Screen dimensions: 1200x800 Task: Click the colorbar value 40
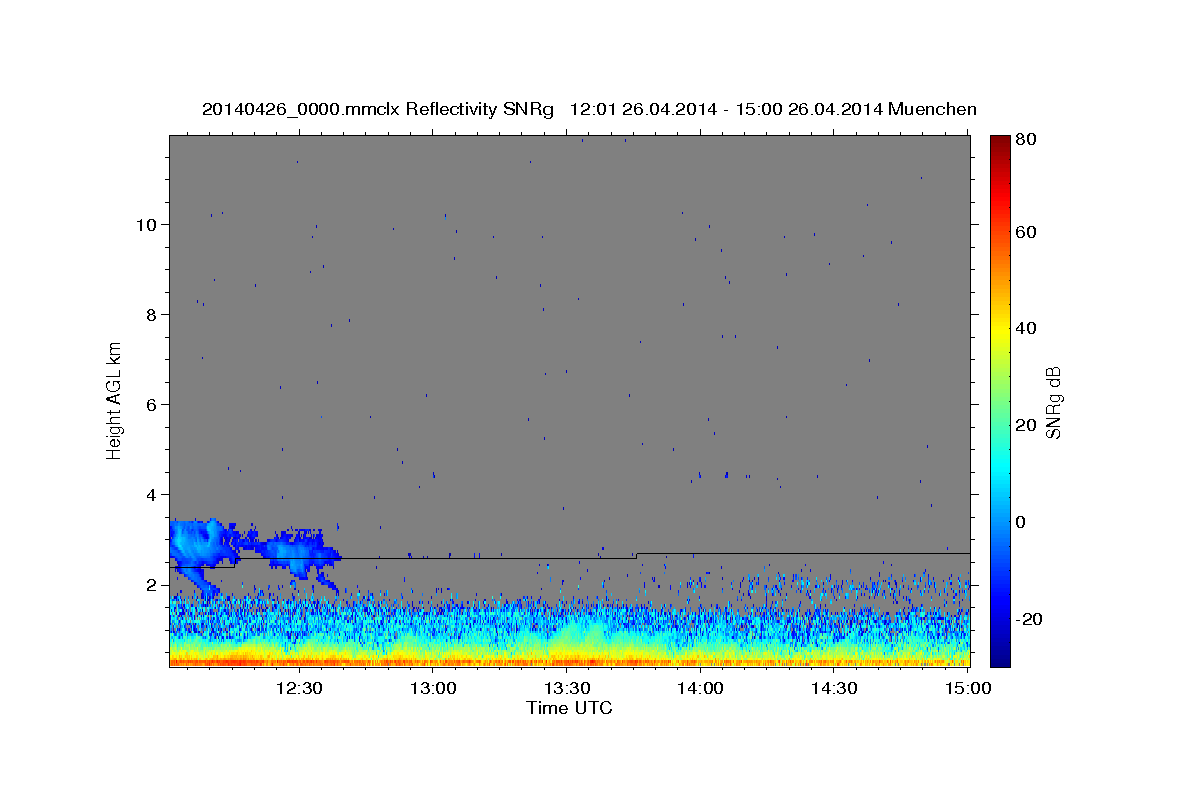point(1025,328)
